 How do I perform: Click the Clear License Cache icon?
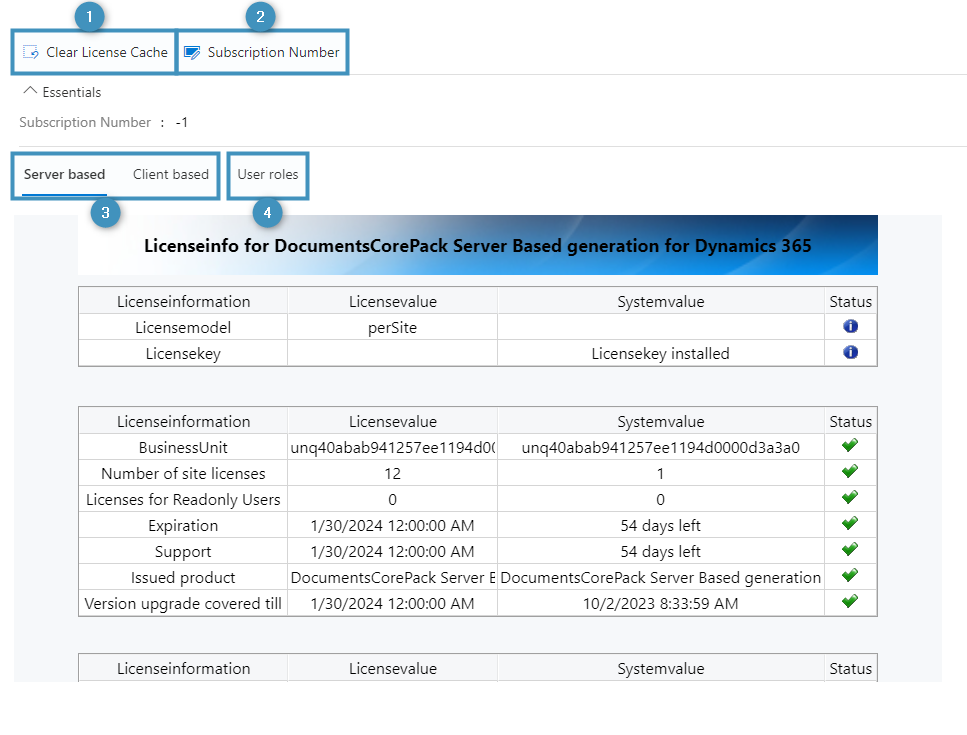tap(31, 52)
